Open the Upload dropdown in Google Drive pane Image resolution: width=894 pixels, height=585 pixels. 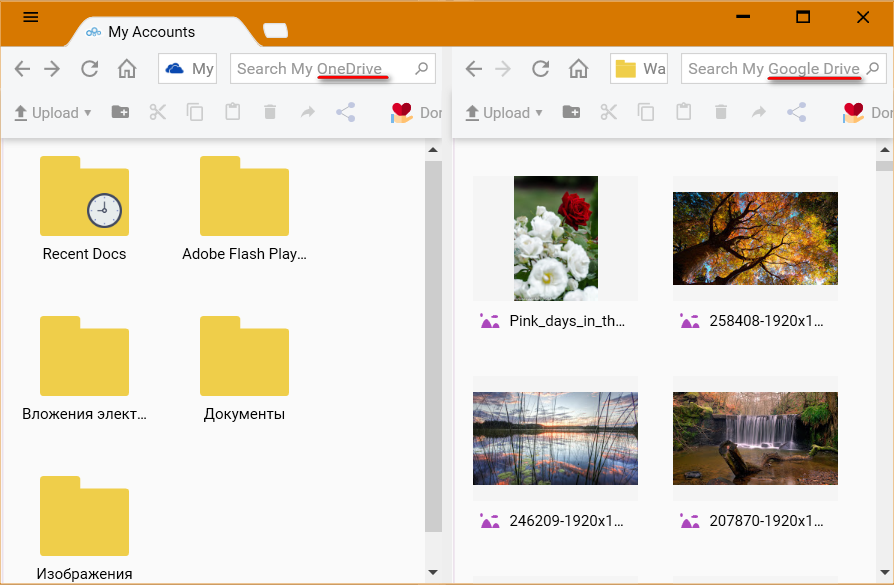click(504, 113)
